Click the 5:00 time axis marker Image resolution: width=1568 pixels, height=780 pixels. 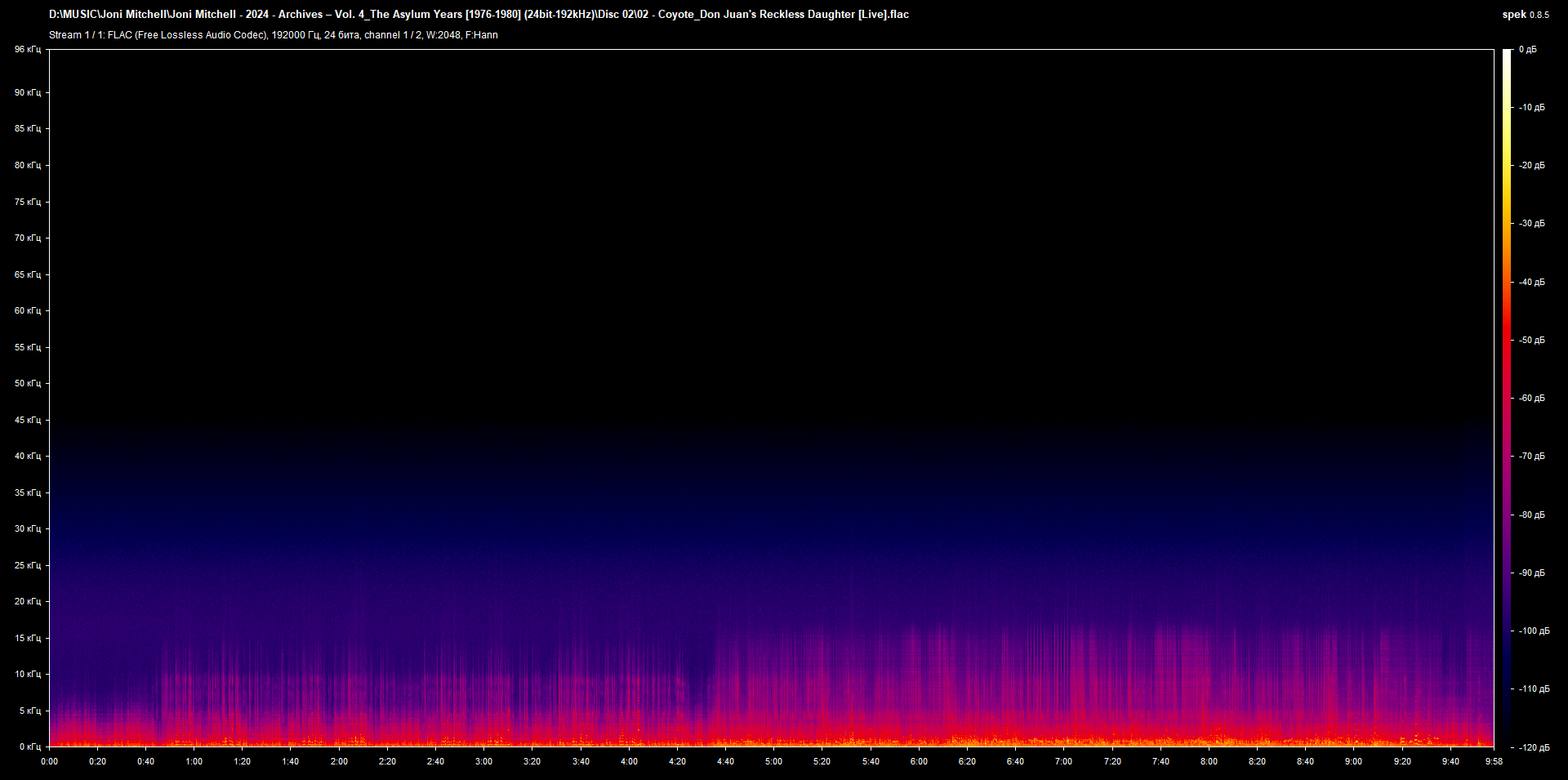point(773,762)
